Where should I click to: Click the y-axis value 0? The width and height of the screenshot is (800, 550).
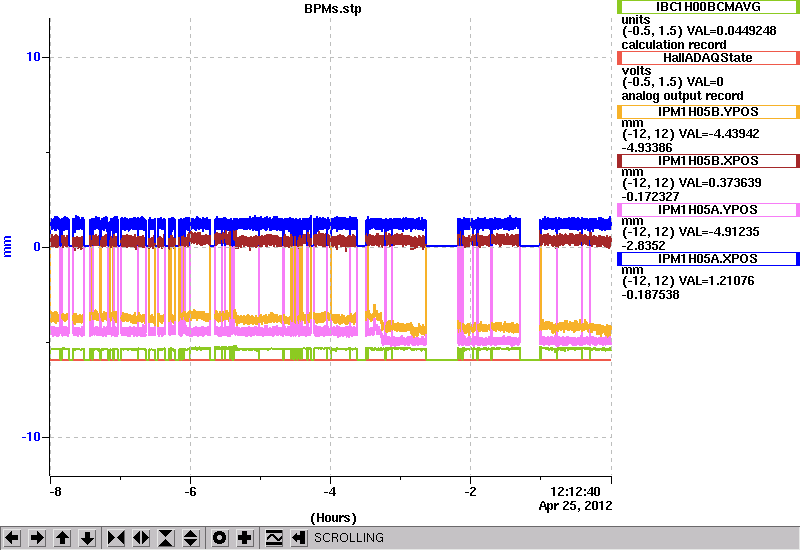37,247
